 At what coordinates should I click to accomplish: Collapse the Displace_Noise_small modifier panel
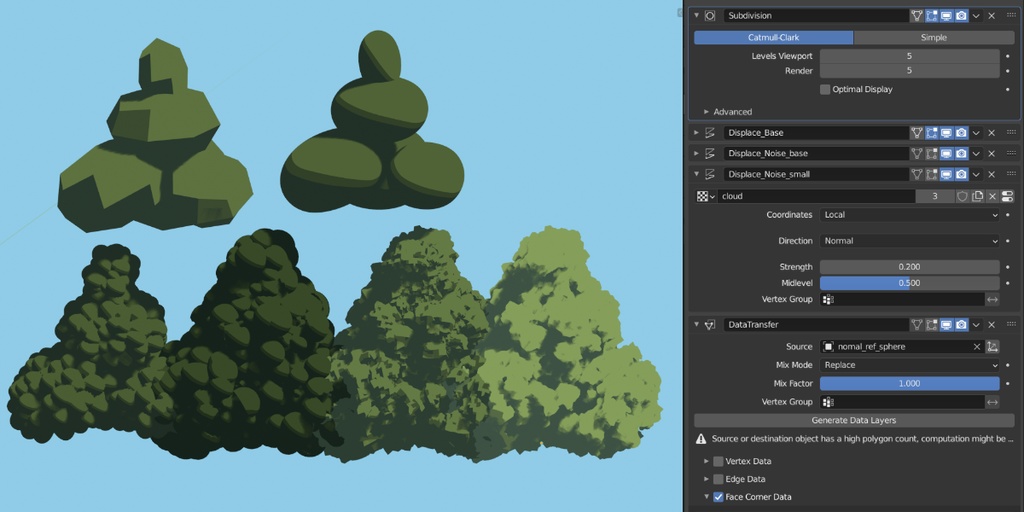click(697, 174)
